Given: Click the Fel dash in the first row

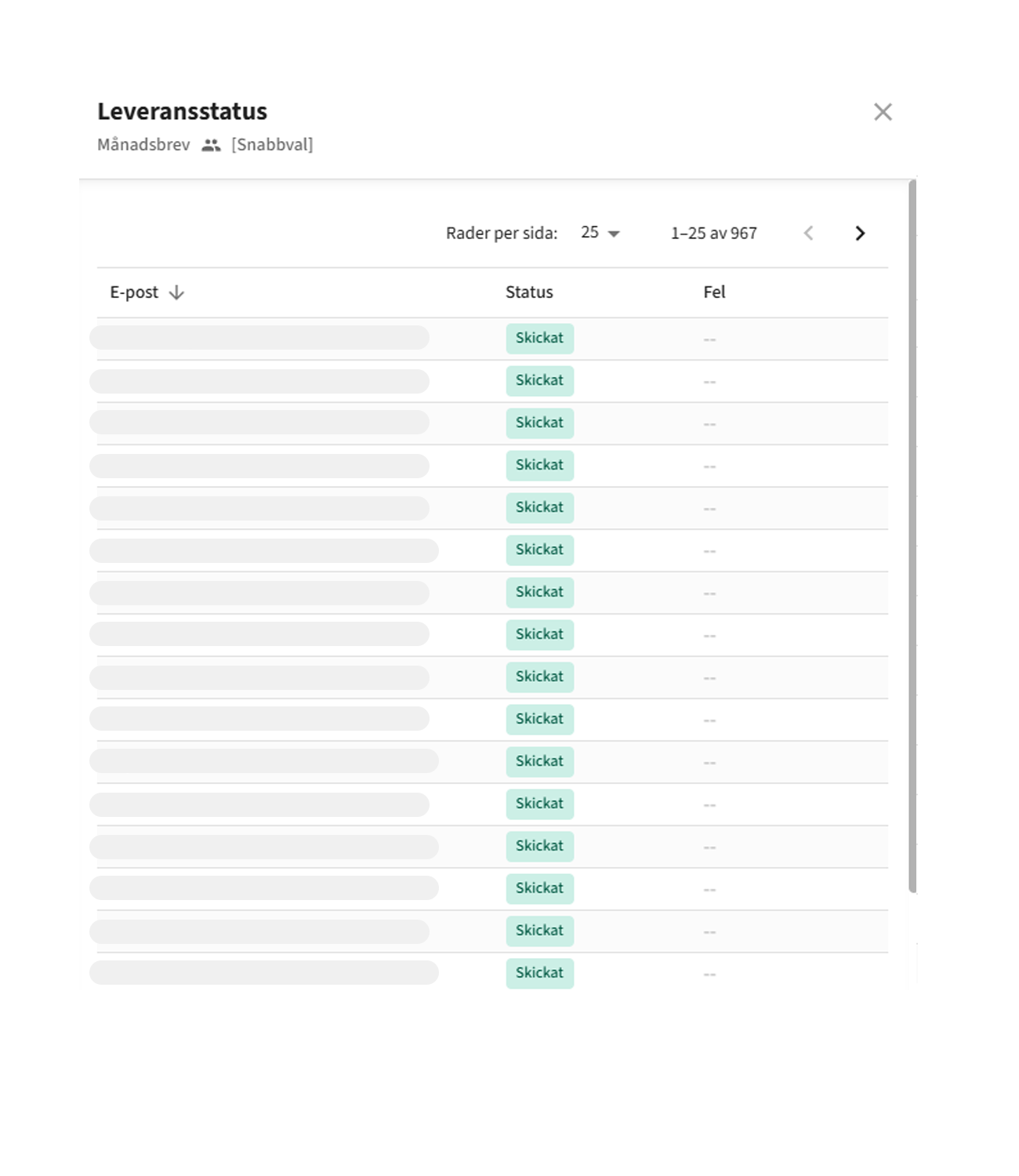Looking at the screenshot, I should pos(709,339).
